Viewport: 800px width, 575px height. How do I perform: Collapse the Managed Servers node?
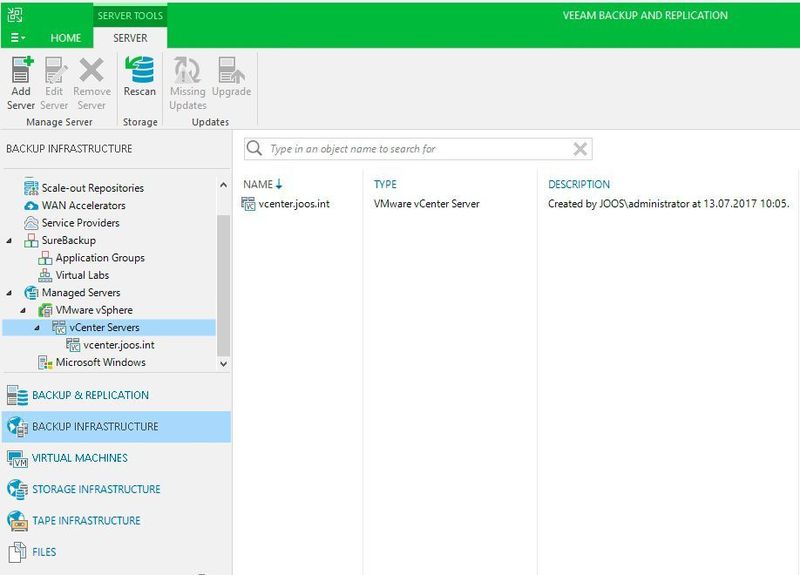[x=9, y=292]
